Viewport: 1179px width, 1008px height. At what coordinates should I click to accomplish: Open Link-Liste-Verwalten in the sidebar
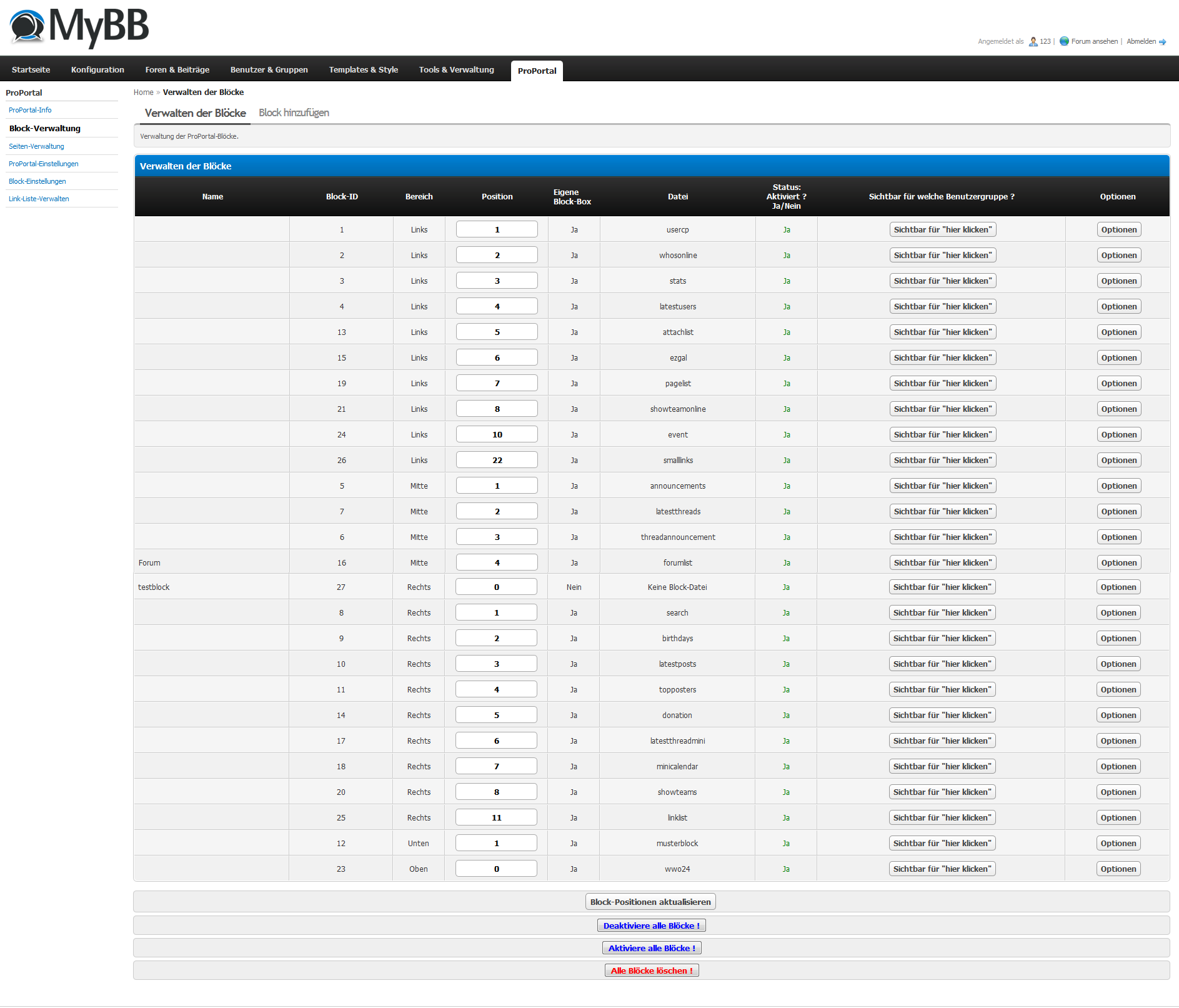(x=39, y=199)
